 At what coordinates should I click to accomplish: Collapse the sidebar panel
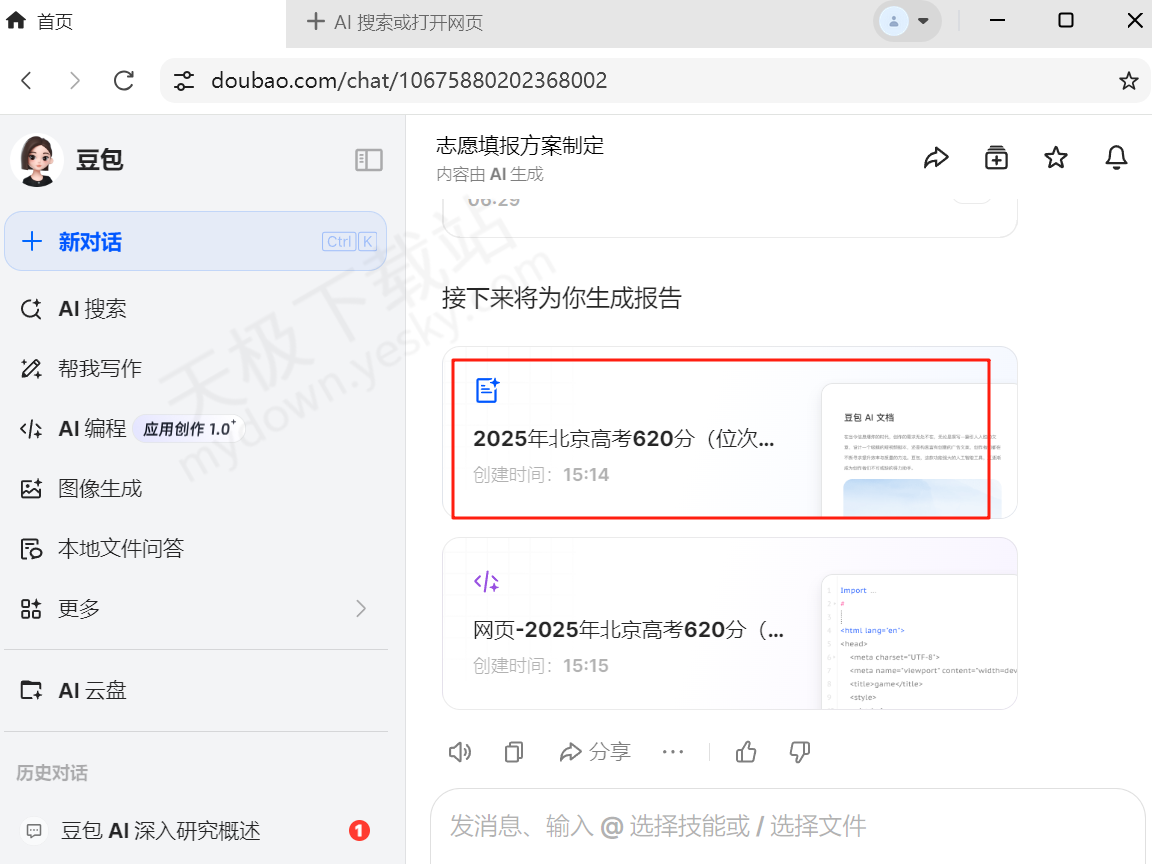[x=369, y=159]
